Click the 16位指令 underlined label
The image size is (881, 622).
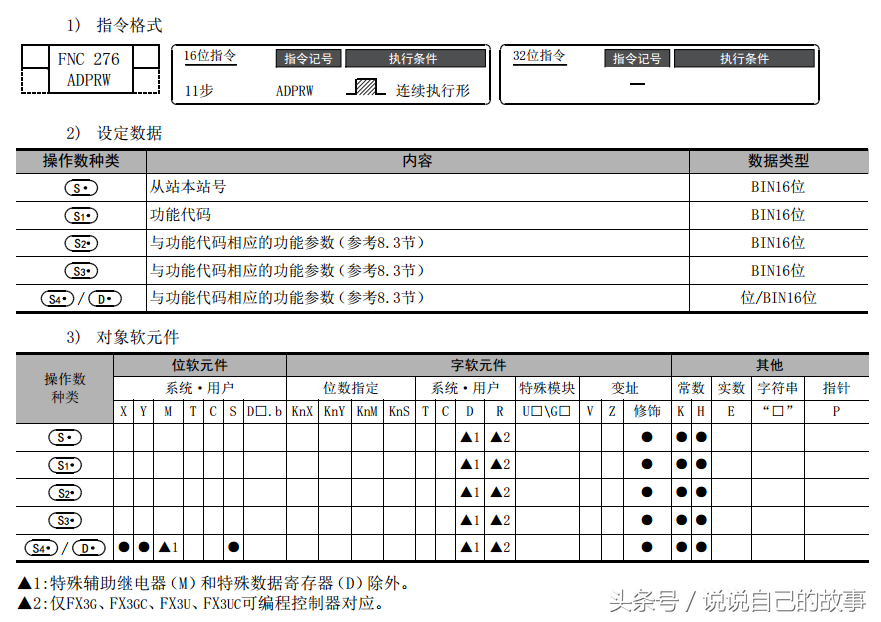210,56
